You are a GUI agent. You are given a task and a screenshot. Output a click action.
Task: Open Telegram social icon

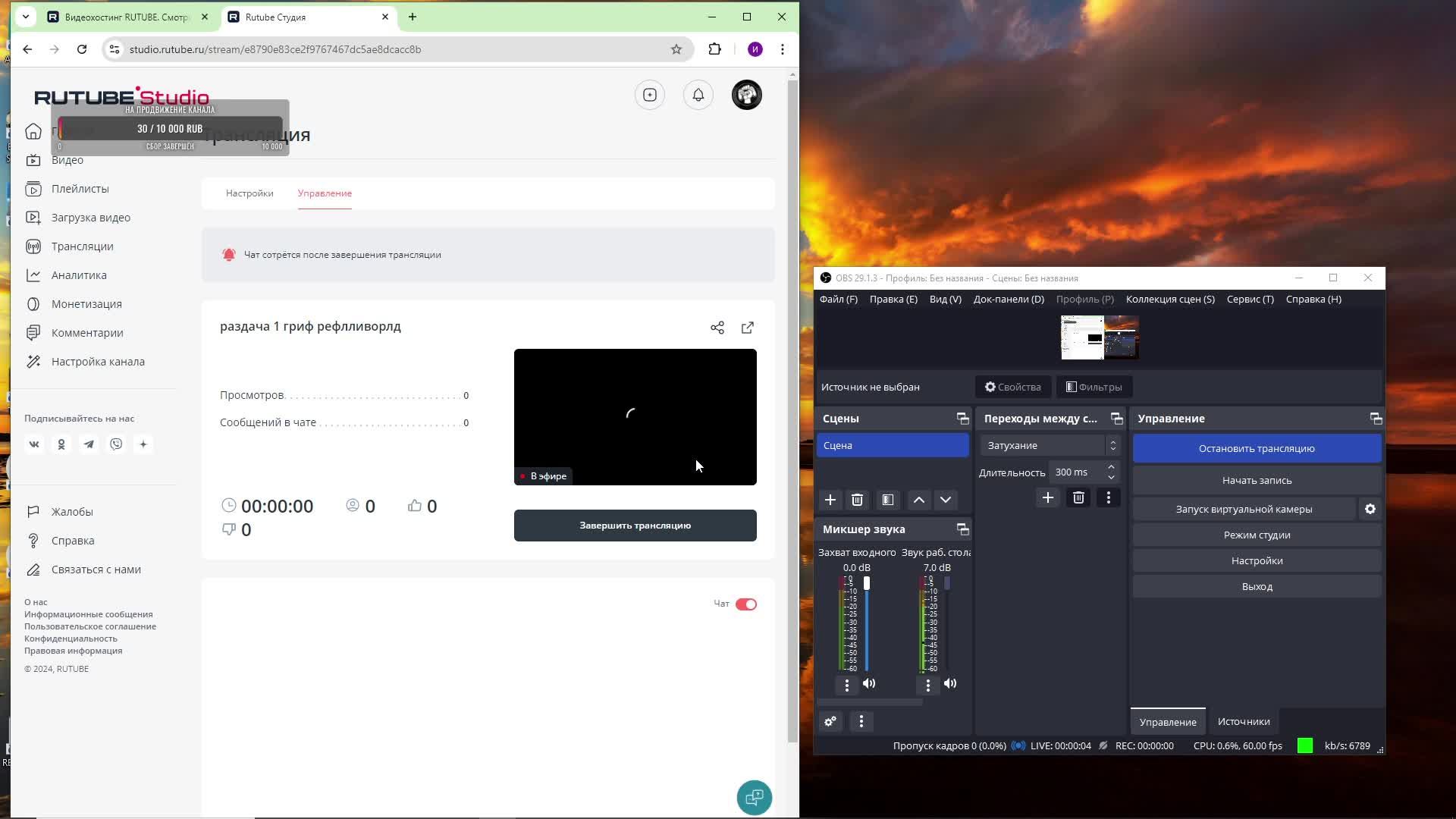click(x=89, y=444)
